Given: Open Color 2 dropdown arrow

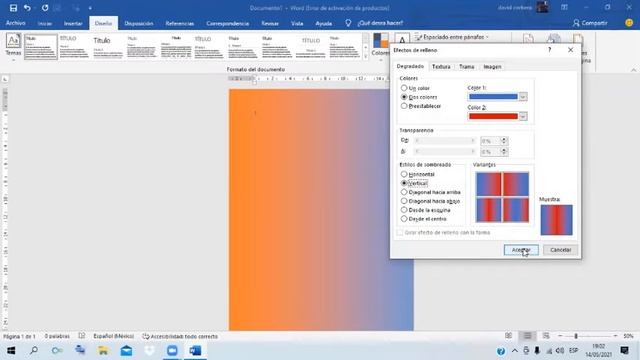Looking at the screenshot, I should click(x=523, y=116).
